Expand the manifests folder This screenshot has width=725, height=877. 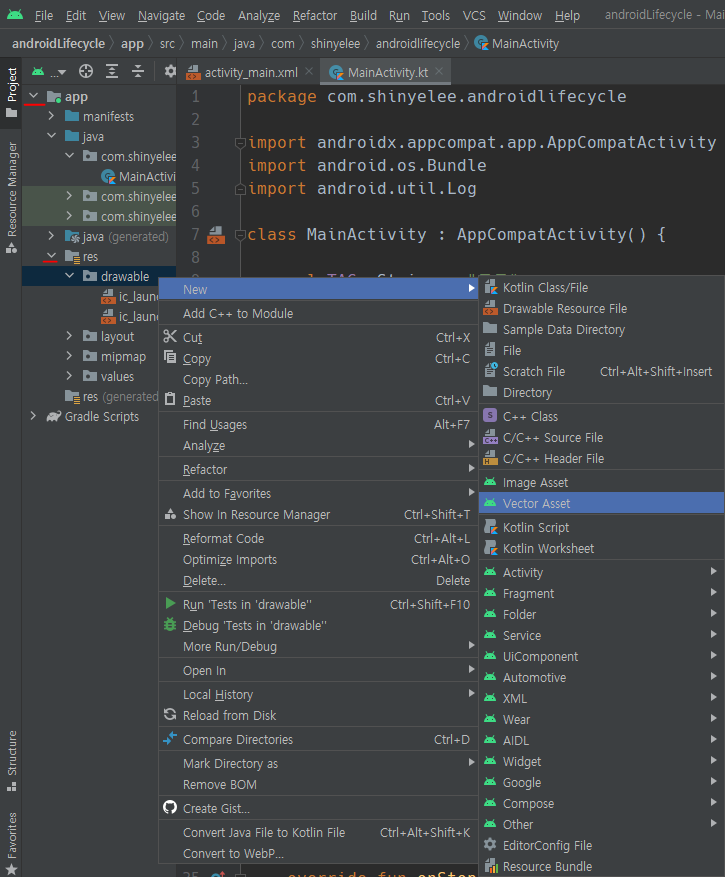click(x=51, y=116)
